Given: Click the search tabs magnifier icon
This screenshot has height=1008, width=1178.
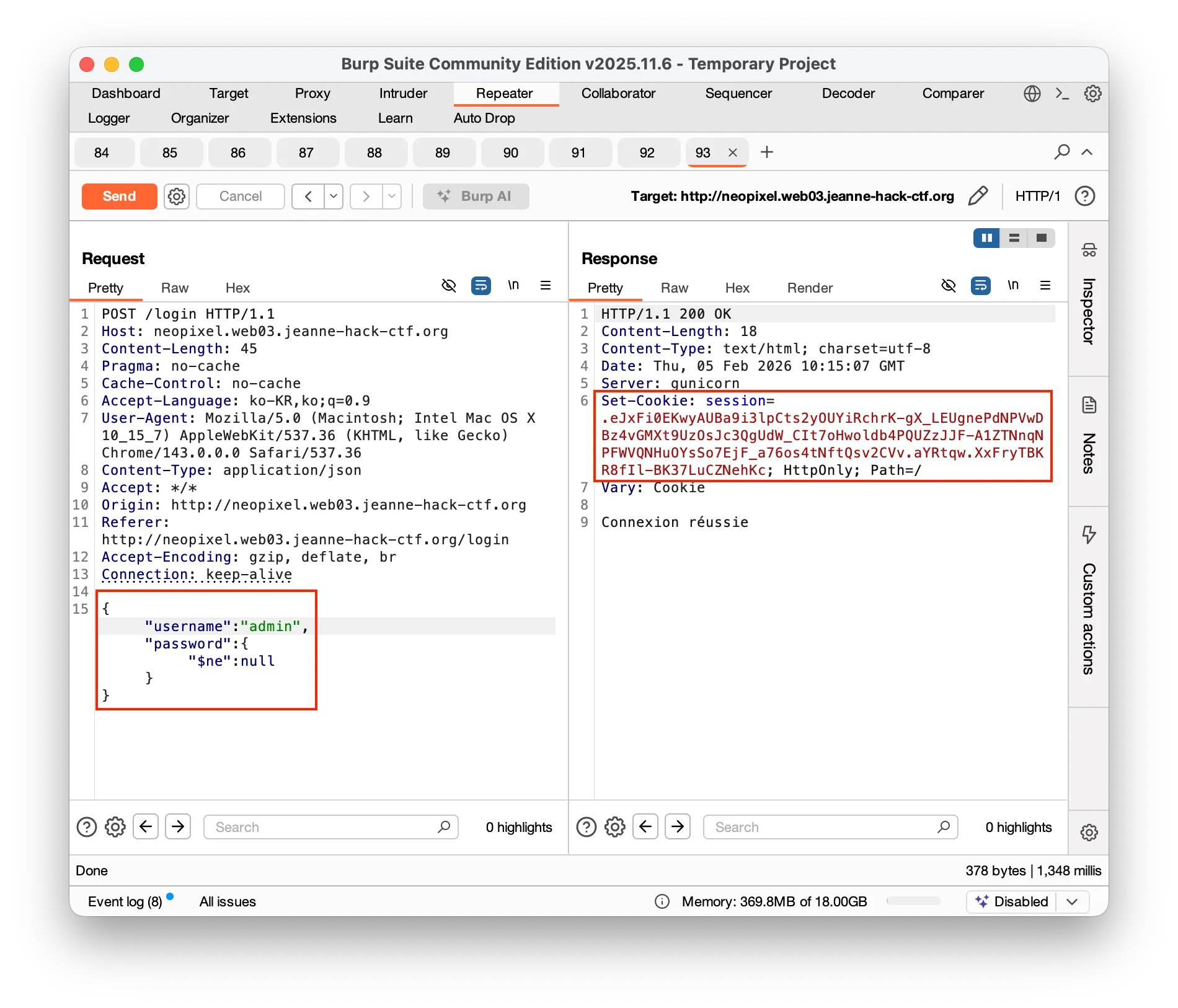Looking at the screenshot, I should [x=1061, y=152].
